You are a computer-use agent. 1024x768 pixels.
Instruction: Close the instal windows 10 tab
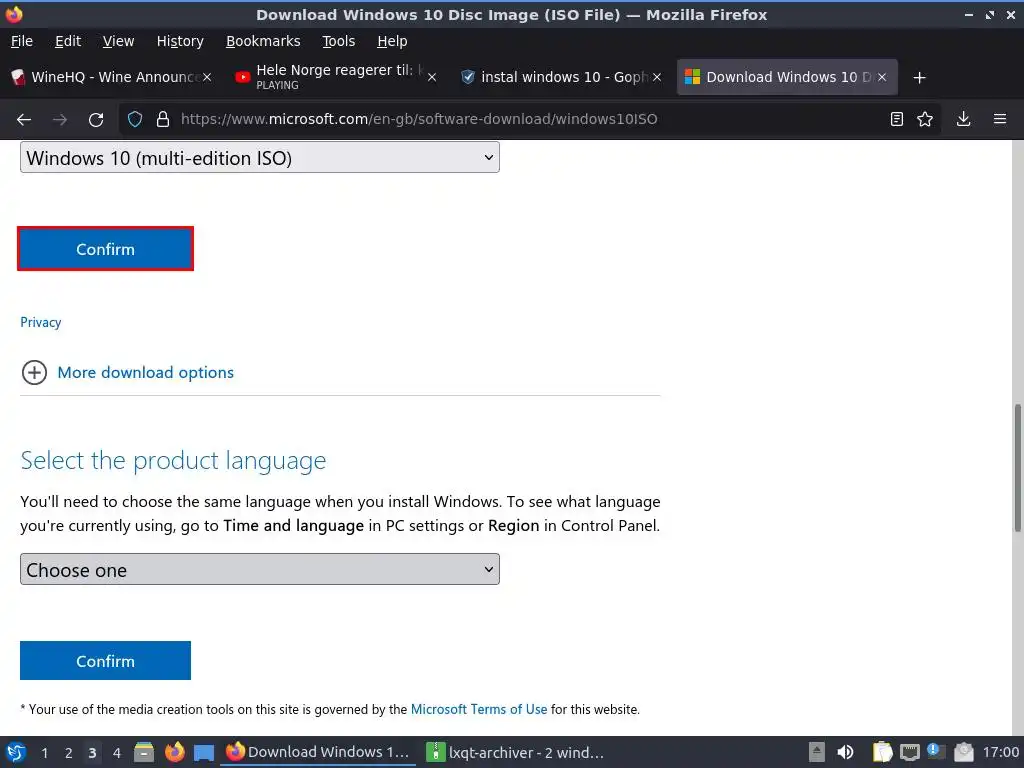[x=657, y=77]
